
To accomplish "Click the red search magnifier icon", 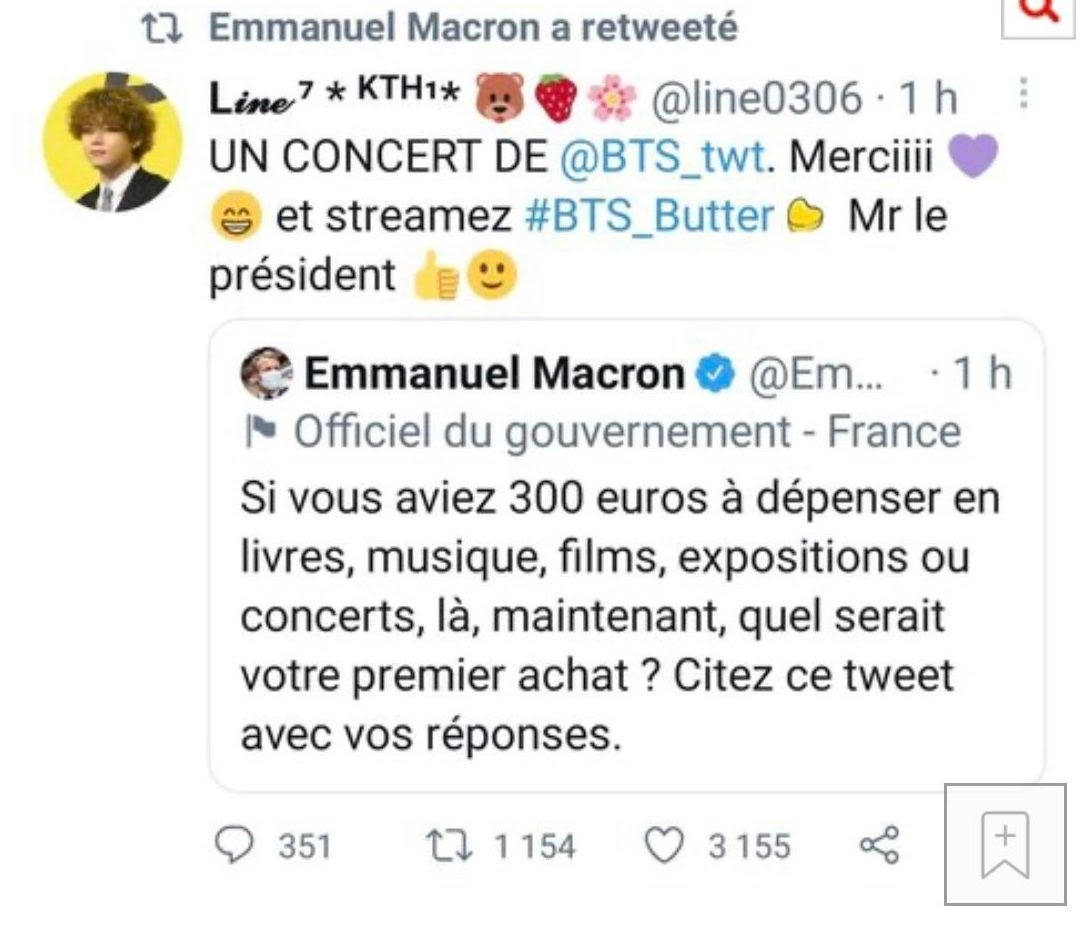I will point(1041,10).
